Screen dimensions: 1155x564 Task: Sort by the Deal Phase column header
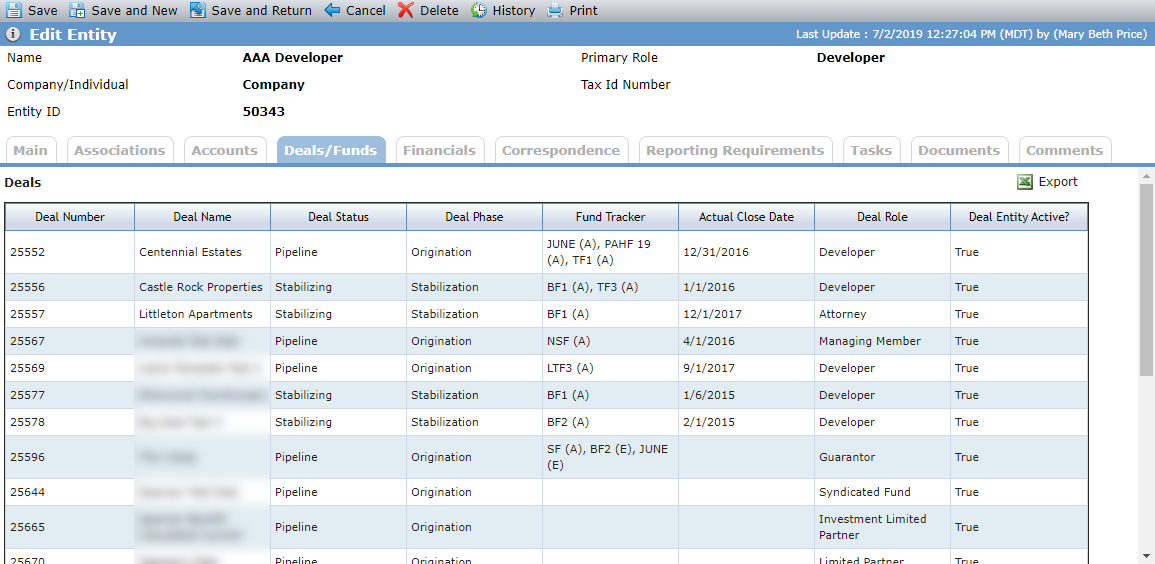(474, 217)
